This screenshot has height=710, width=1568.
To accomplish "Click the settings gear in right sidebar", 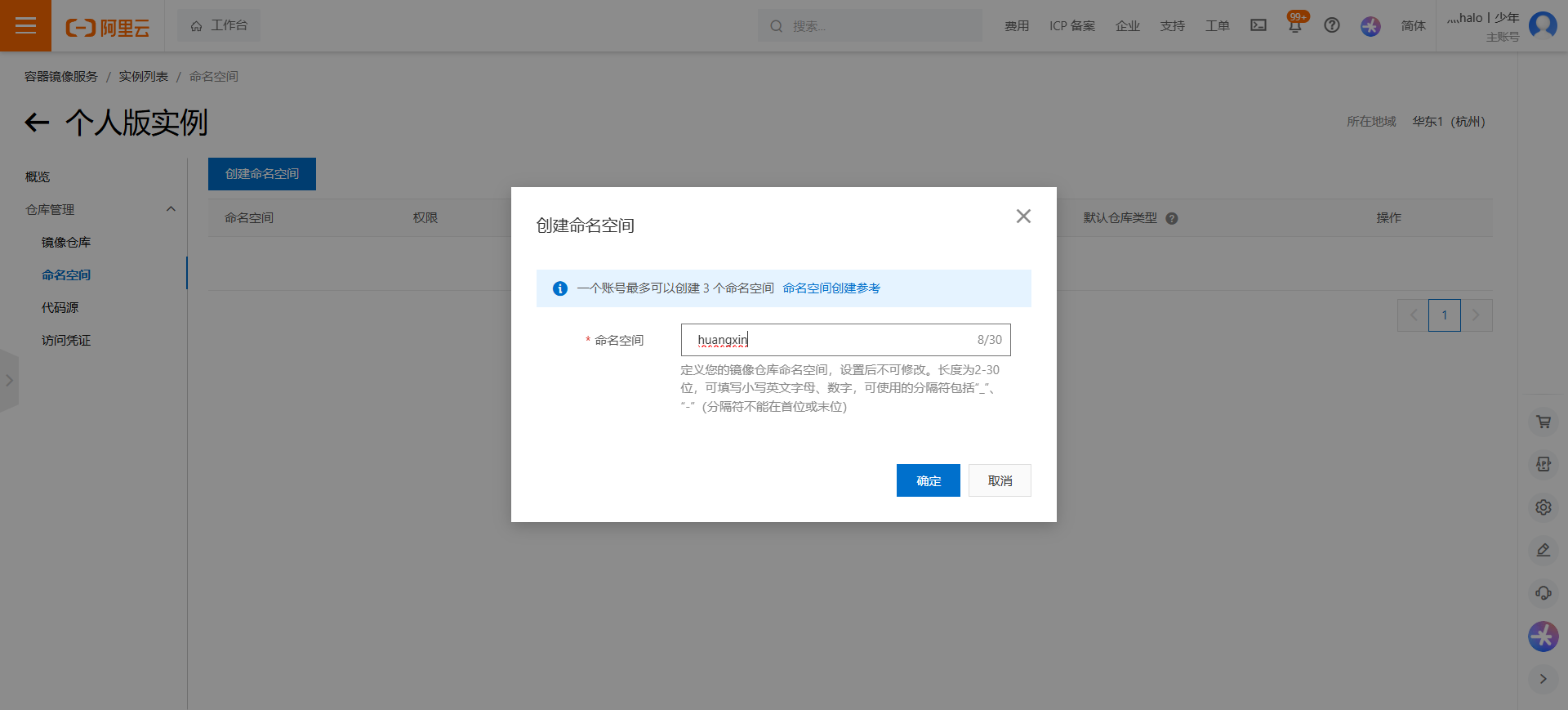I will point(1543,507).
